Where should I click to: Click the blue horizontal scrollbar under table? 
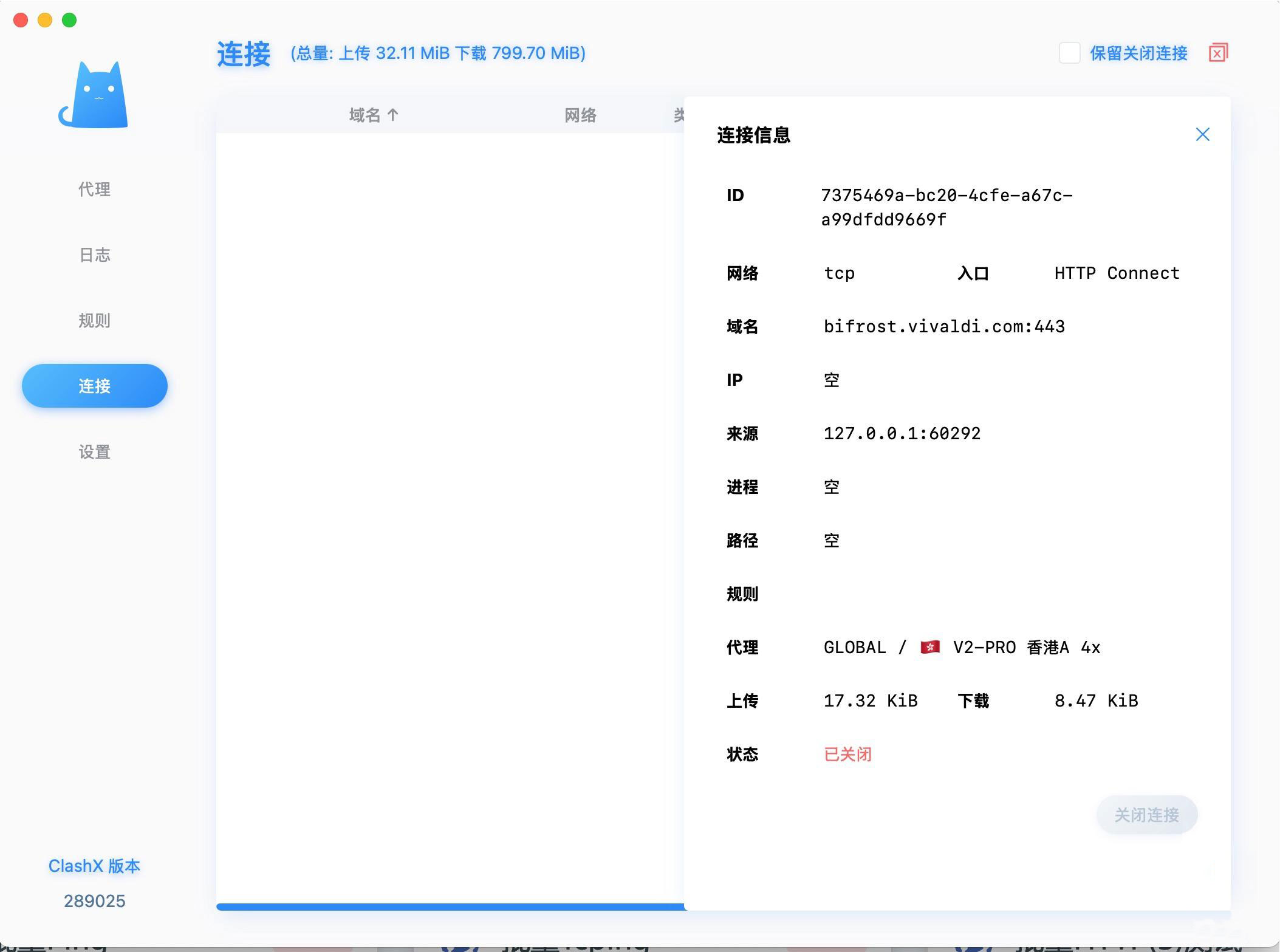tap(450, 906)
